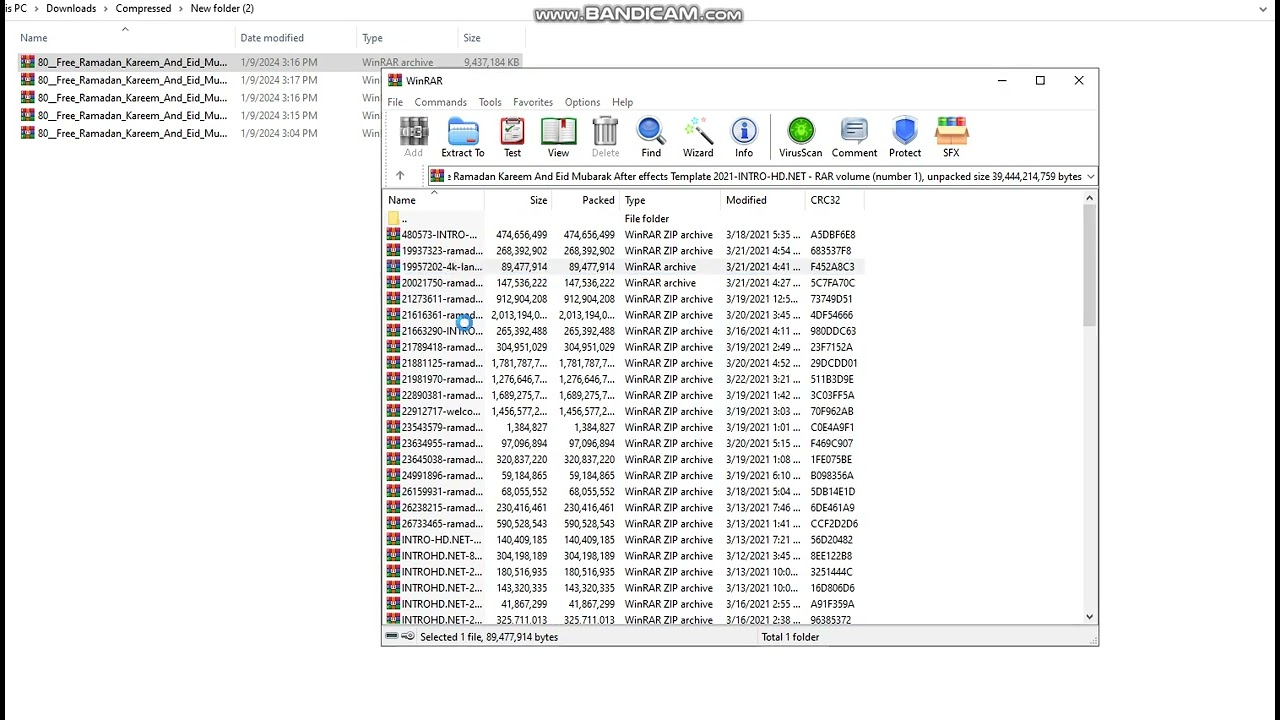1280x720 pixels.
Task: Click the Extract To toolbar icon
Action: coord(462,137)
